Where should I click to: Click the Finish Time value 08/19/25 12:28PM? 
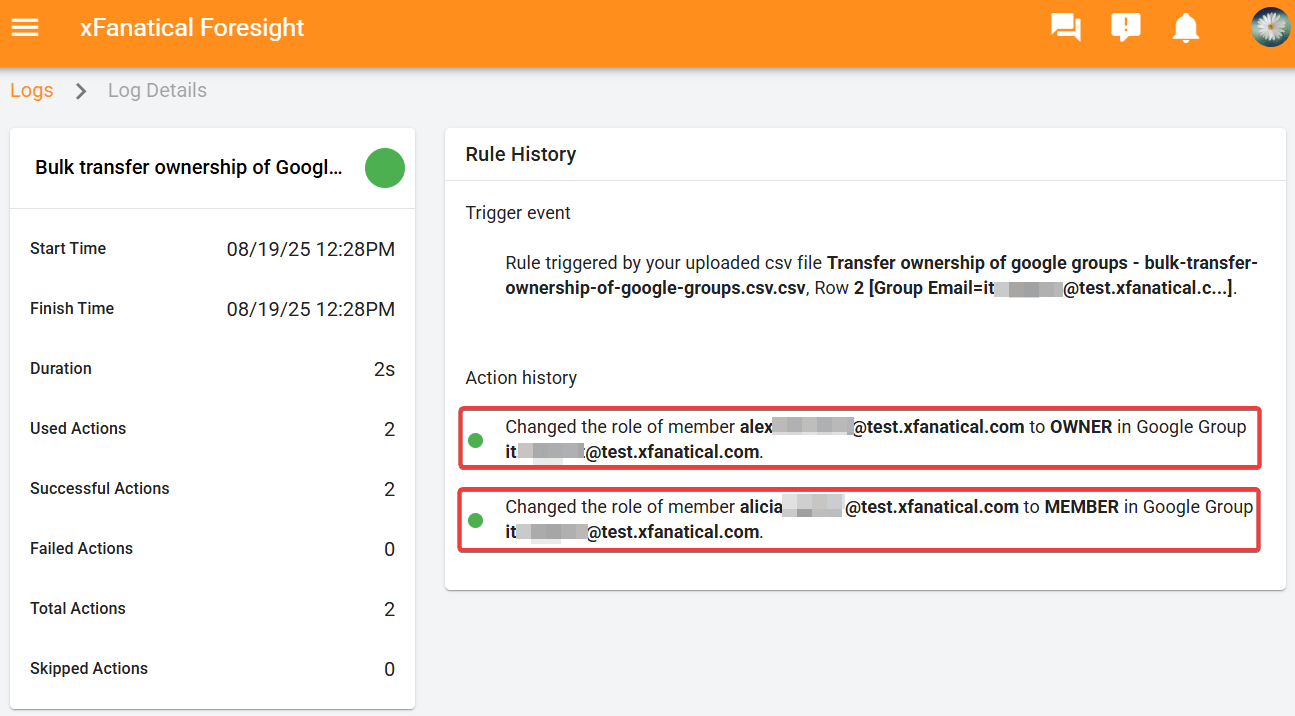pos(311,310)
